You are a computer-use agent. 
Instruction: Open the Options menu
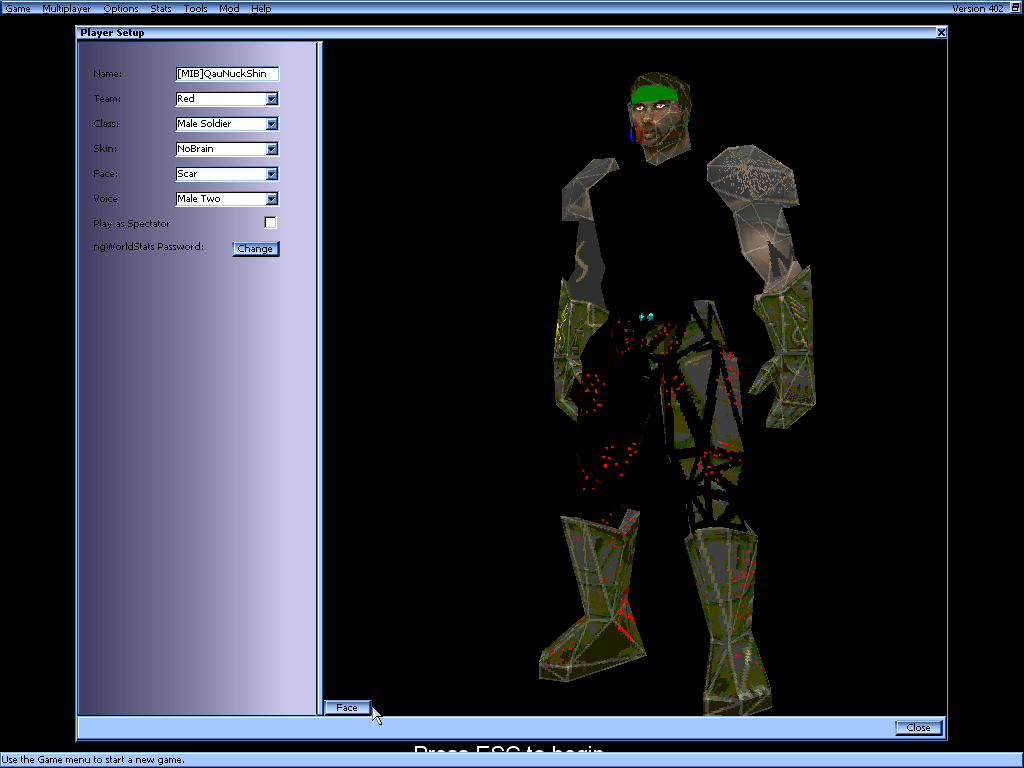point(120,8)
